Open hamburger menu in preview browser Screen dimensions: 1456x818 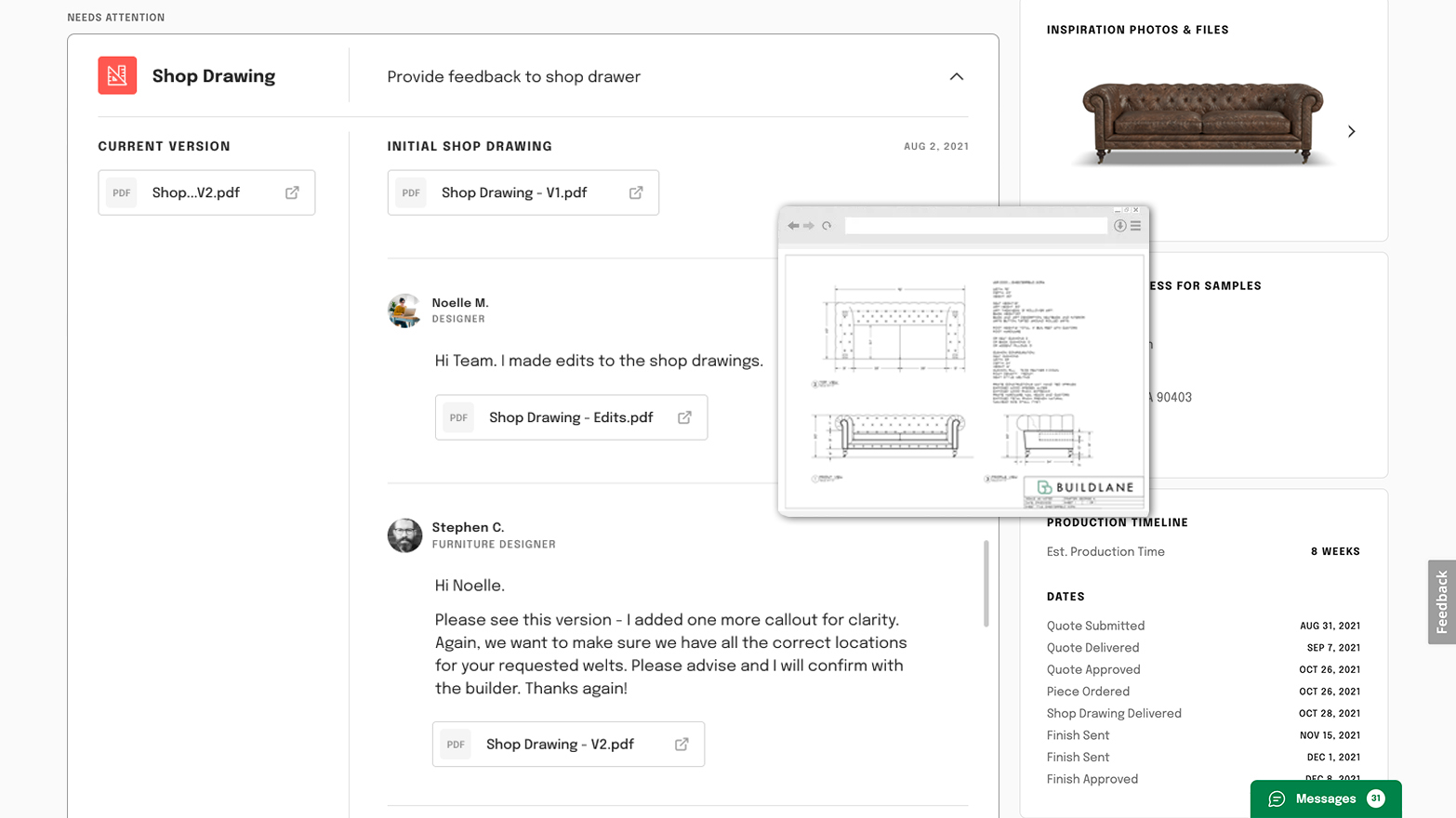pyautogui.click(x=1135, y=226)
